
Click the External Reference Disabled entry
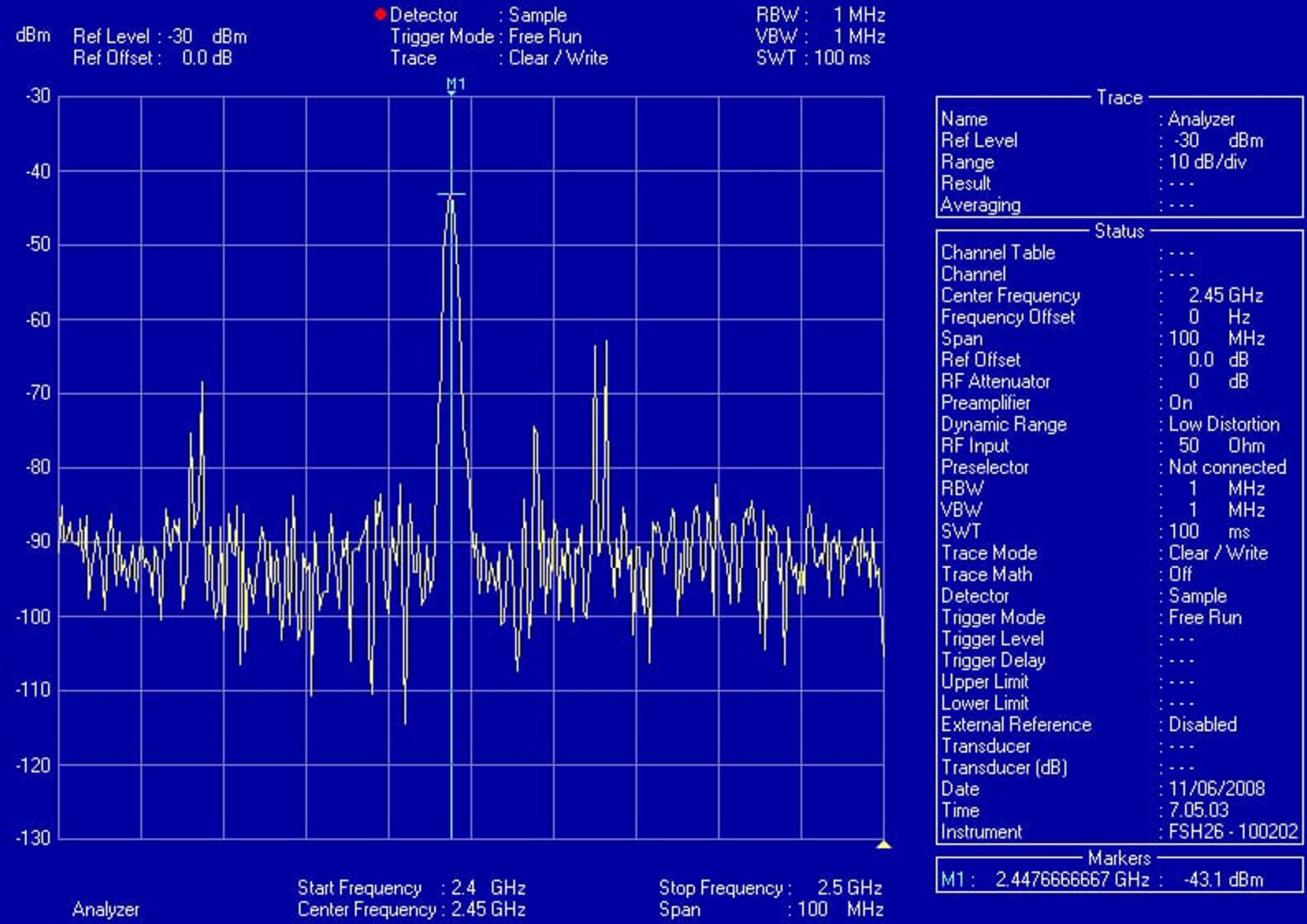click(1089, 725)
